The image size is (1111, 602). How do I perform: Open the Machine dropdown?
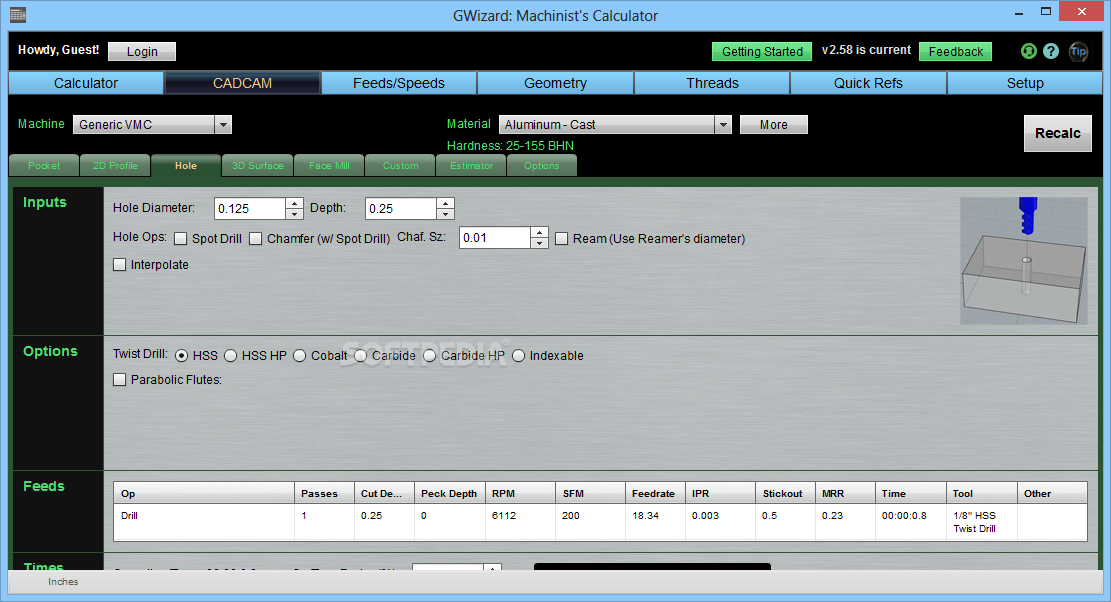(223, 125)
